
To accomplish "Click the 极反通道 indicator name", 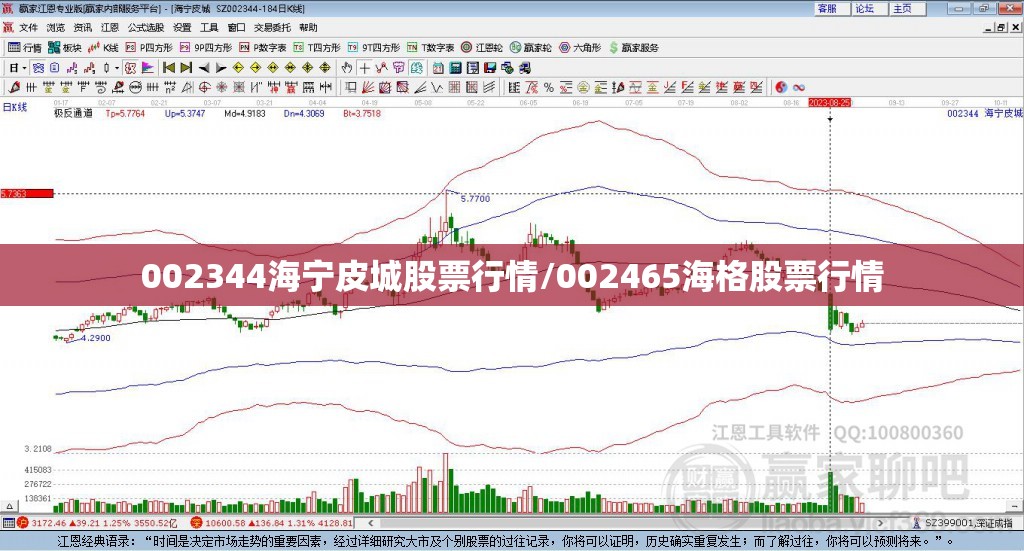I will [73, 113].
